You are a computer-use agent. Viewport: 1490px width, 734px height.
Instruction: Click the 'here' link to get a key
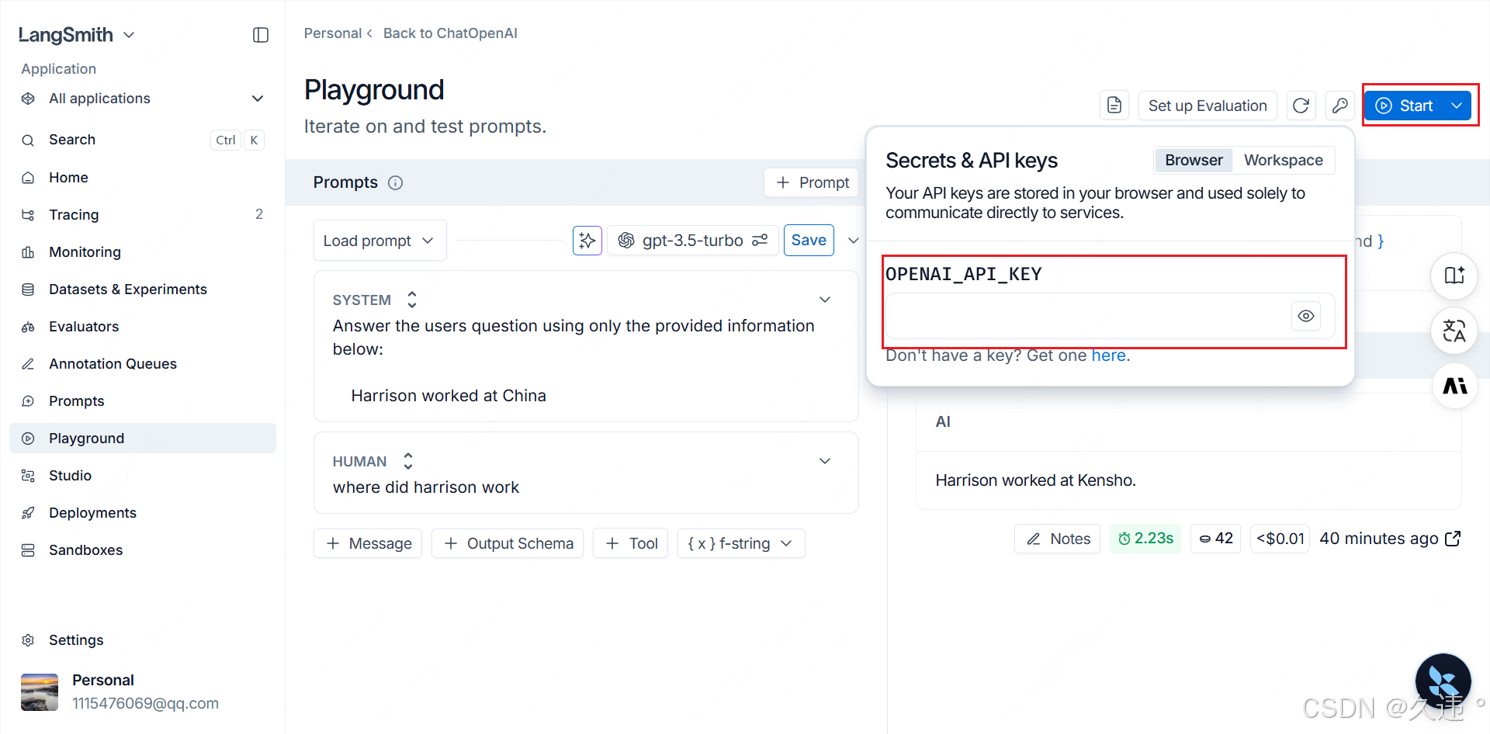pos(1108,355)
